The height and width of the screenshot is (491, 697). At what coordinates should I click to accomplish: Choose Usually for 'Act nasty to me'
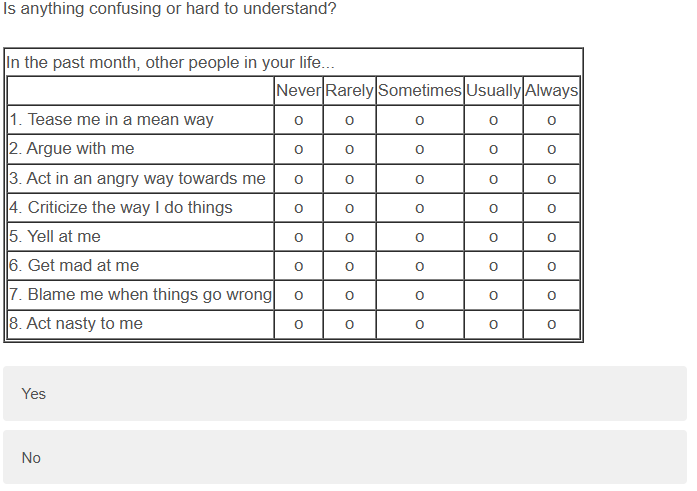[493, 324]
